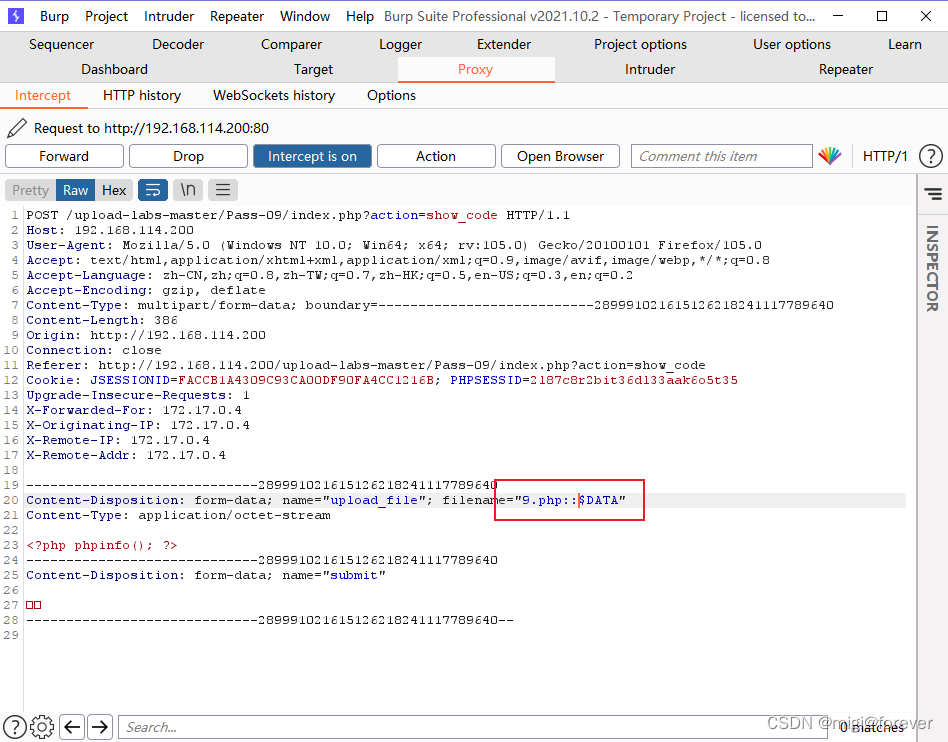
Task: Click the Host: 192.168.114.200 line
Action: [110, 230]
